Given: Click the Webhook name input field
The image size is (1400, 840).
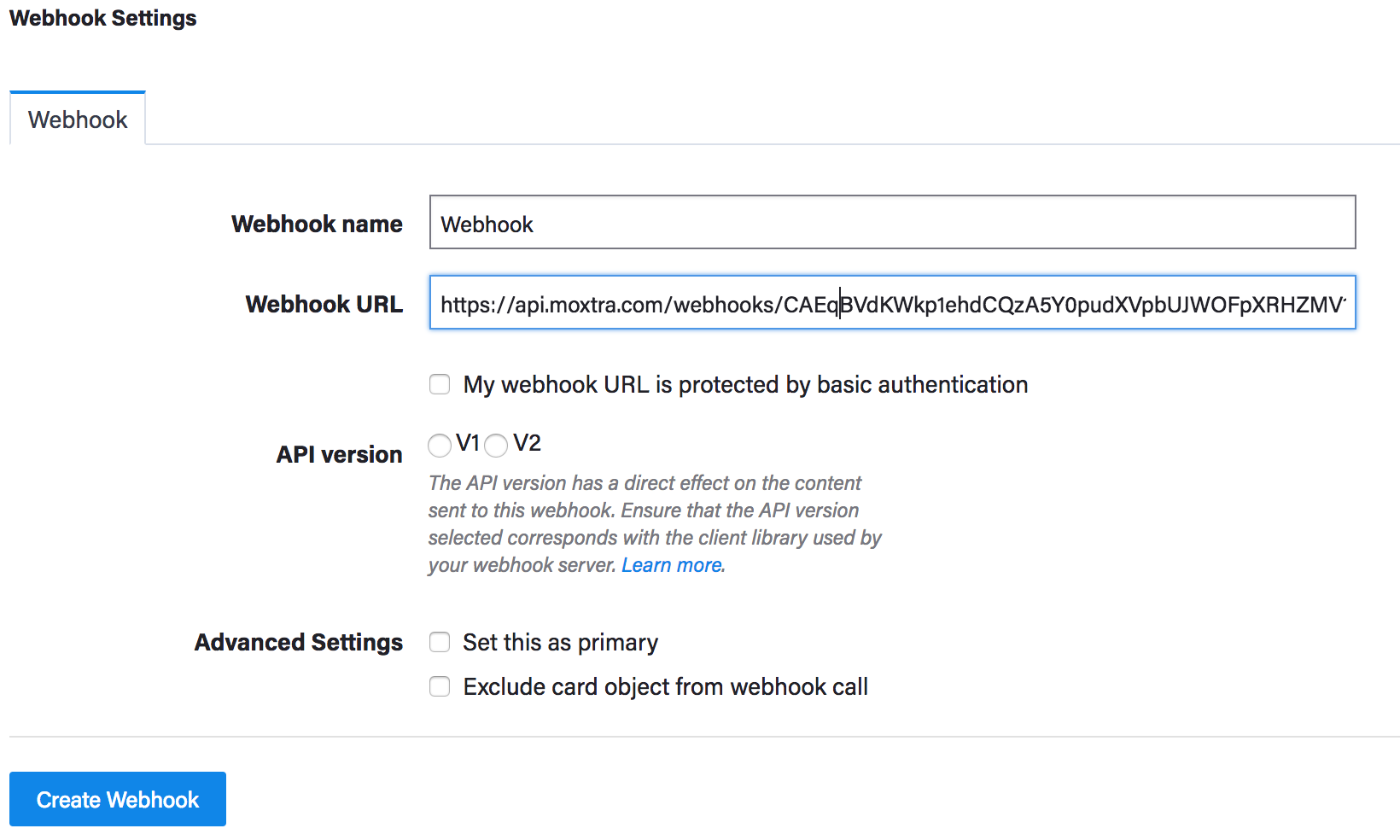Looking at the screenshot, I should point(892,223).
